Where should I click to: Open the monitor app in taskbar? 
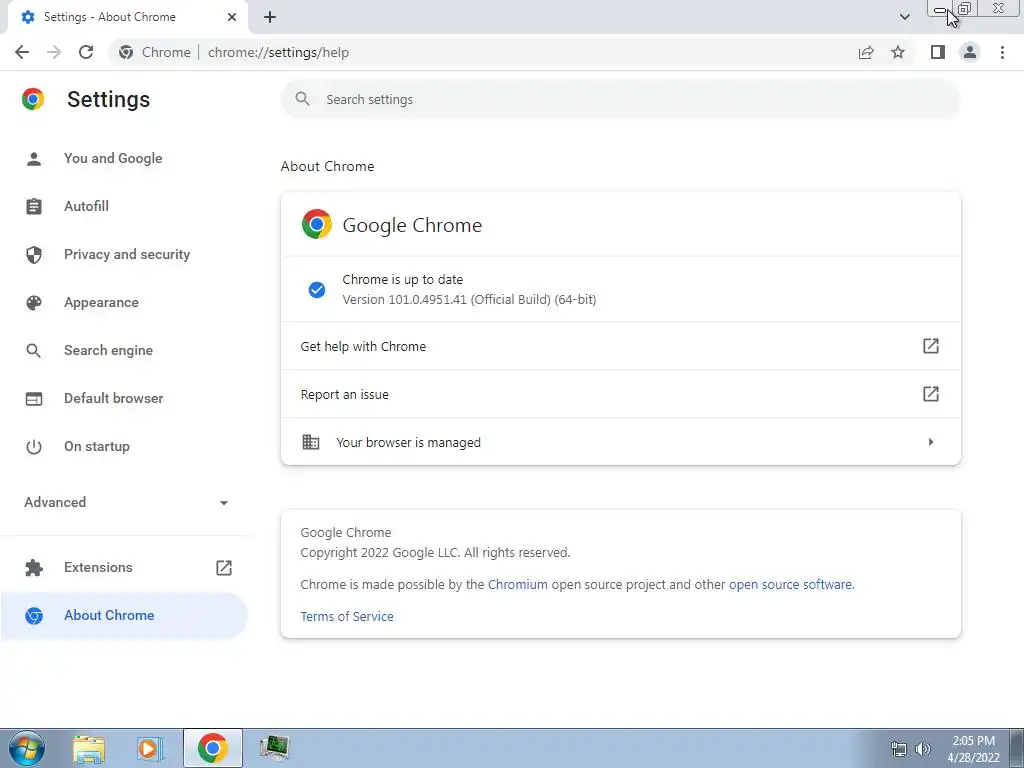click(x=274, y=748)
